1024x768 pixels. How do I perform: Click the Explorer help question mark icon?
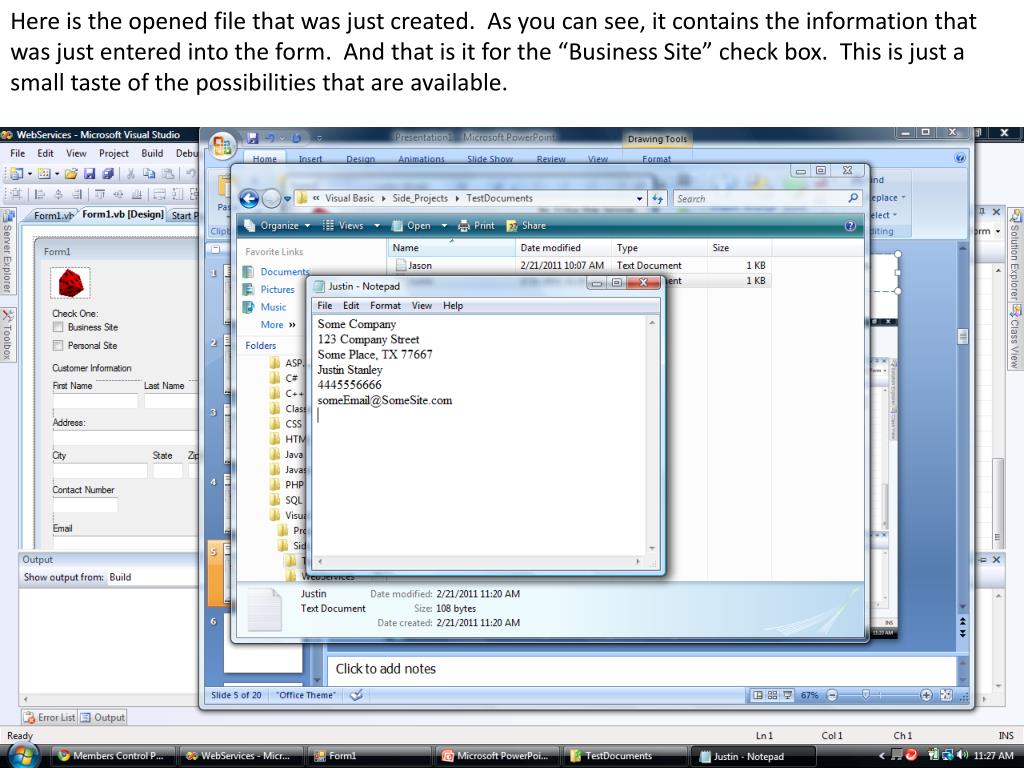(850, 226)
